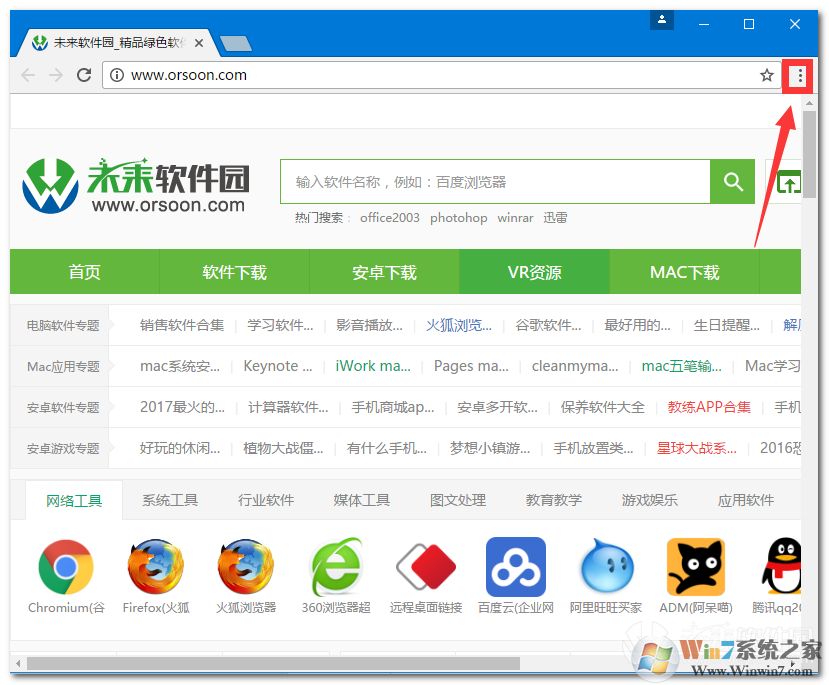Open Firefox(火狐 app icon

156,567
